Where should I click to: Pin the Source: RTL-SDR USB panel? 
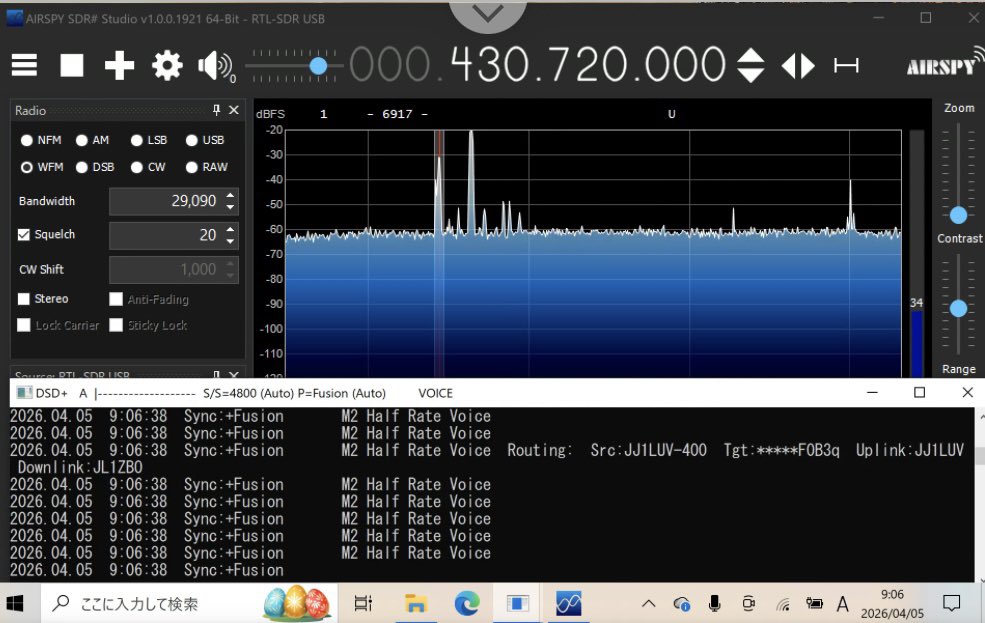pyautogui.click(x=216, y=374)
